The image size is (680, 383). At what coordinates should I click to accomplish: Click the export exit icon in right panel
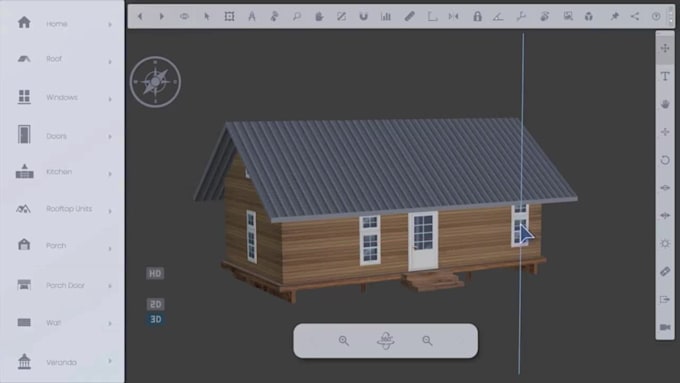coord(665,299)
